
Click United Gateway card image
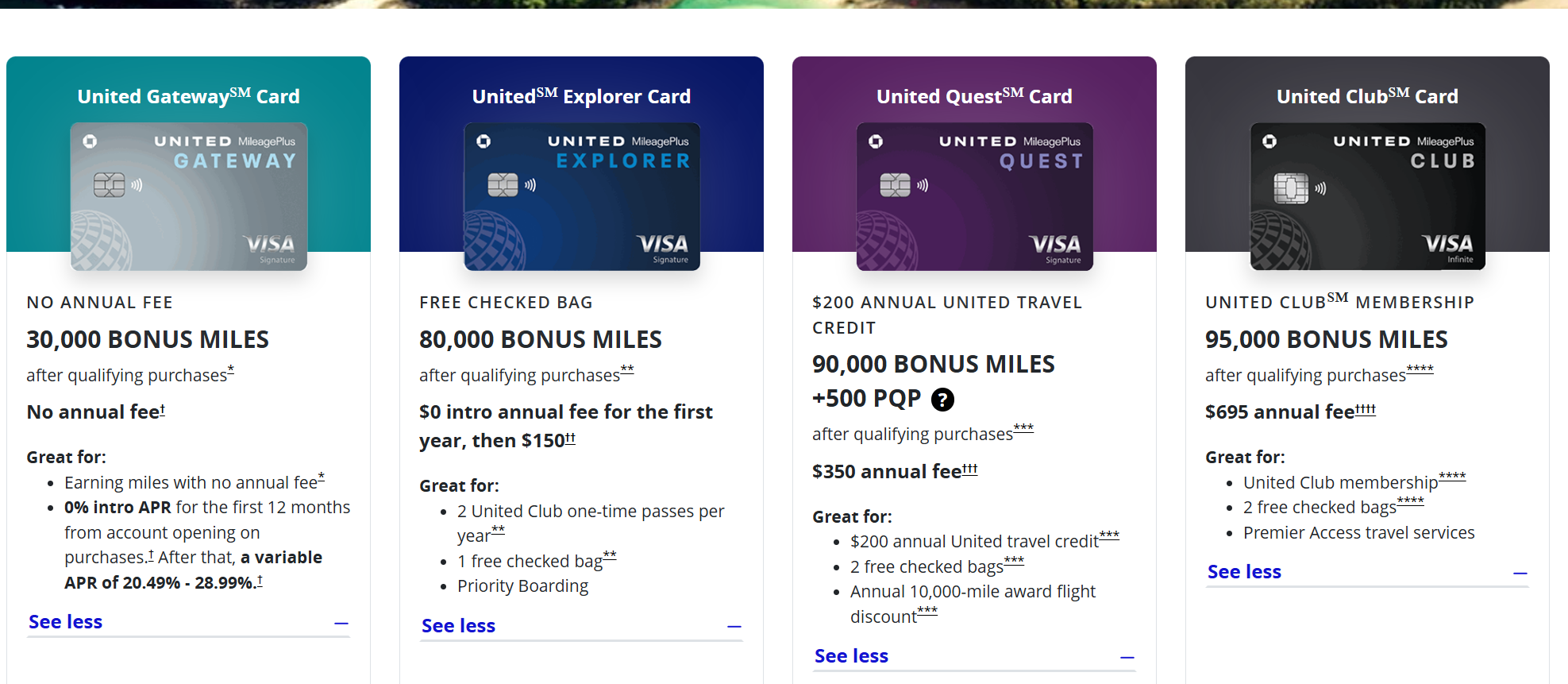tap(189, 196)
